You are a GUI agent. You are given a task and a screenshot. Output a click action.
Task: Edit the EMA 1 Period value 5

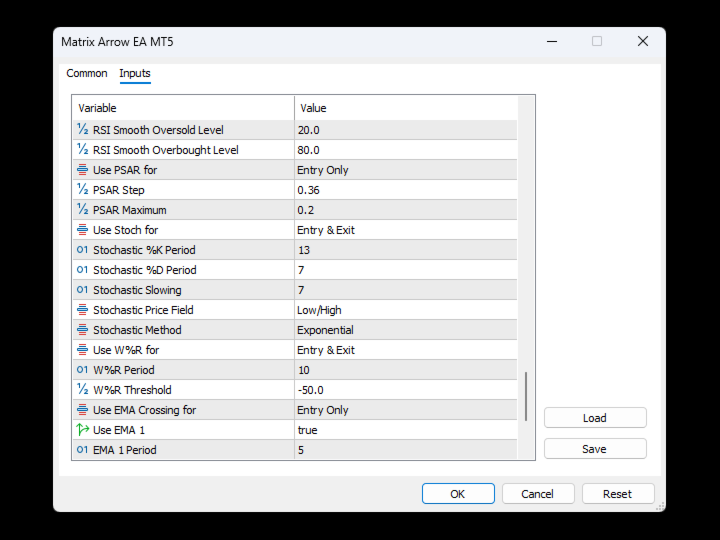click(x=405, y=450)
